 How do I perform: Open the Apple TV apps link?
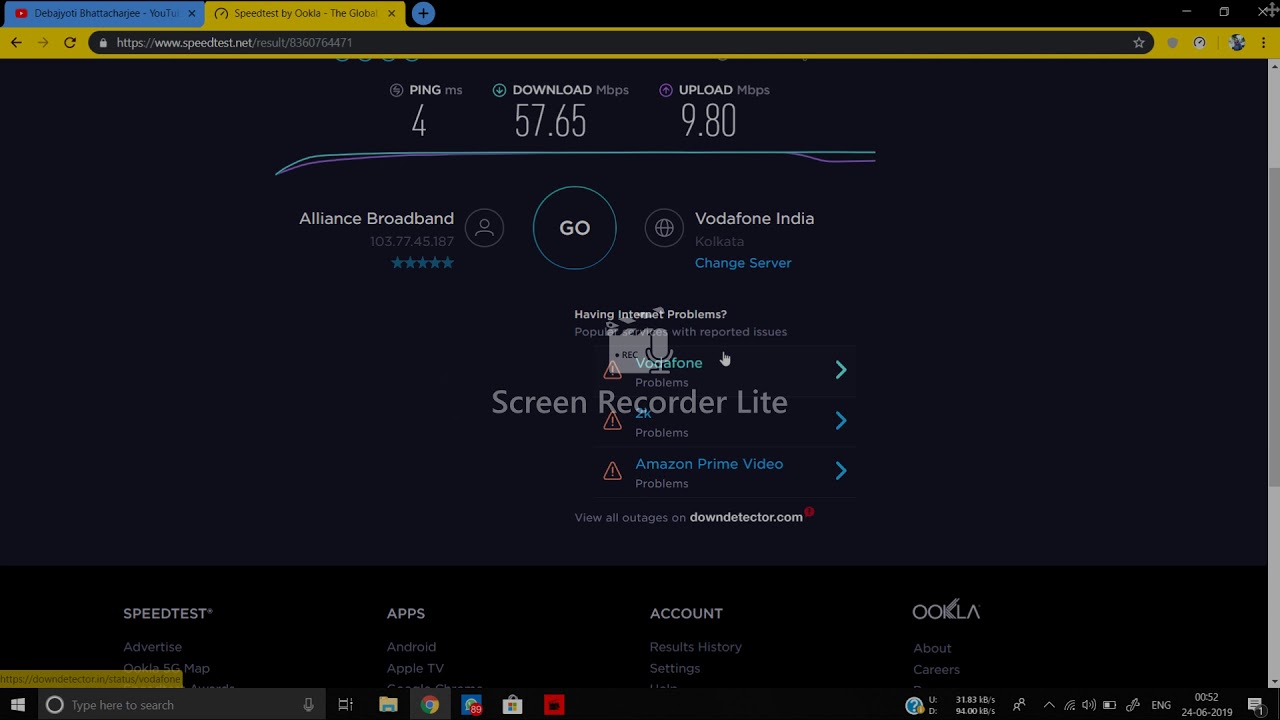click(415, 668)
